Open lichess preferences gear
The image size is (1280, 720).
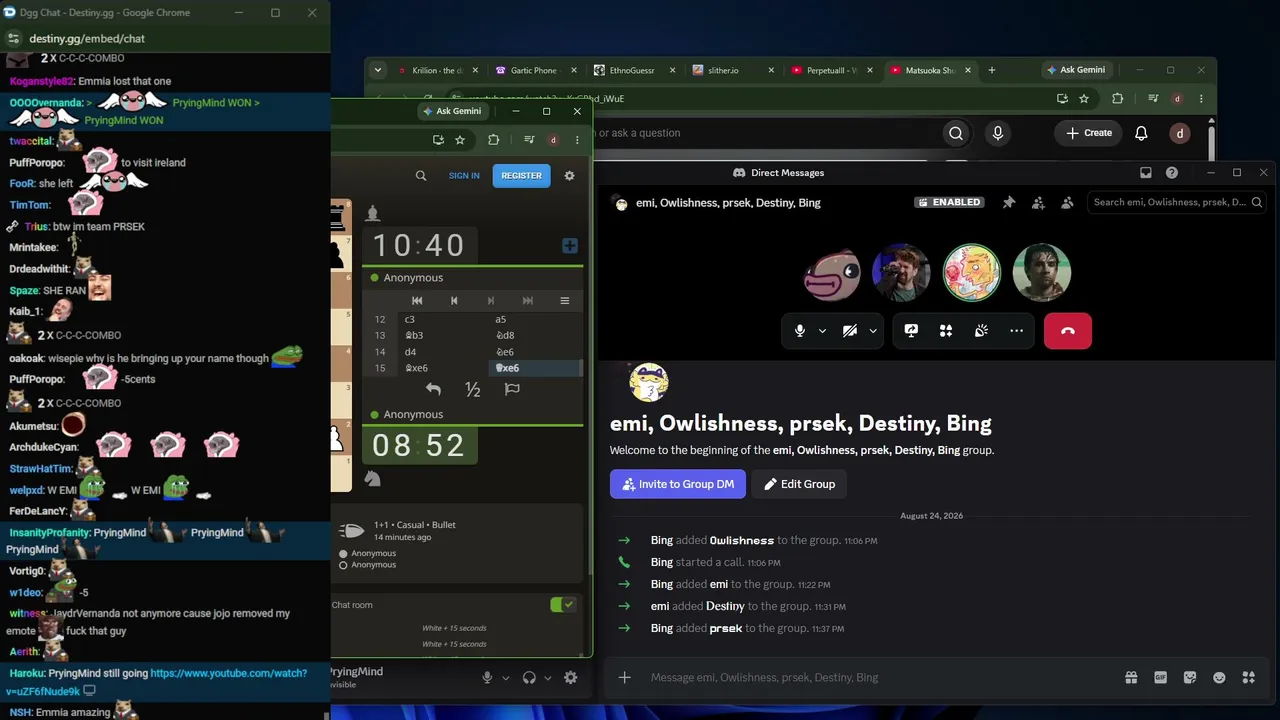point(569,175)
